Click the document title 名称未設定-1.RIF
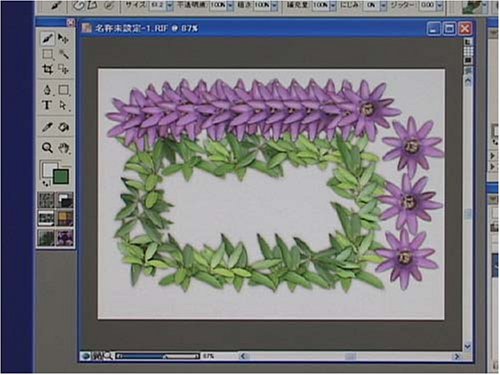Image resolution: width=500 pixels, height=375 pixels. [x=131, y=29]
